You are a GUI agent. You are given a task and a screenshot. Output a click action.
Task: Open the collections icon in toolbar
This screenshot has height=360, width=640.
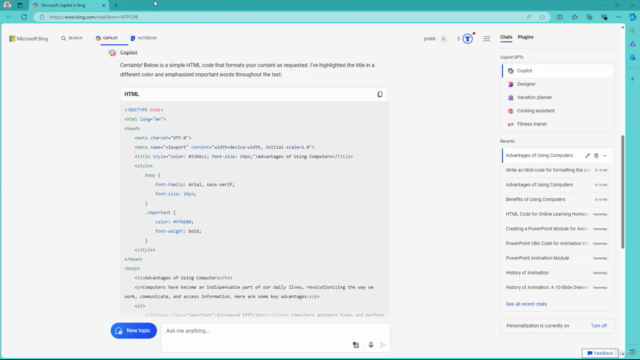pos(589,17)
